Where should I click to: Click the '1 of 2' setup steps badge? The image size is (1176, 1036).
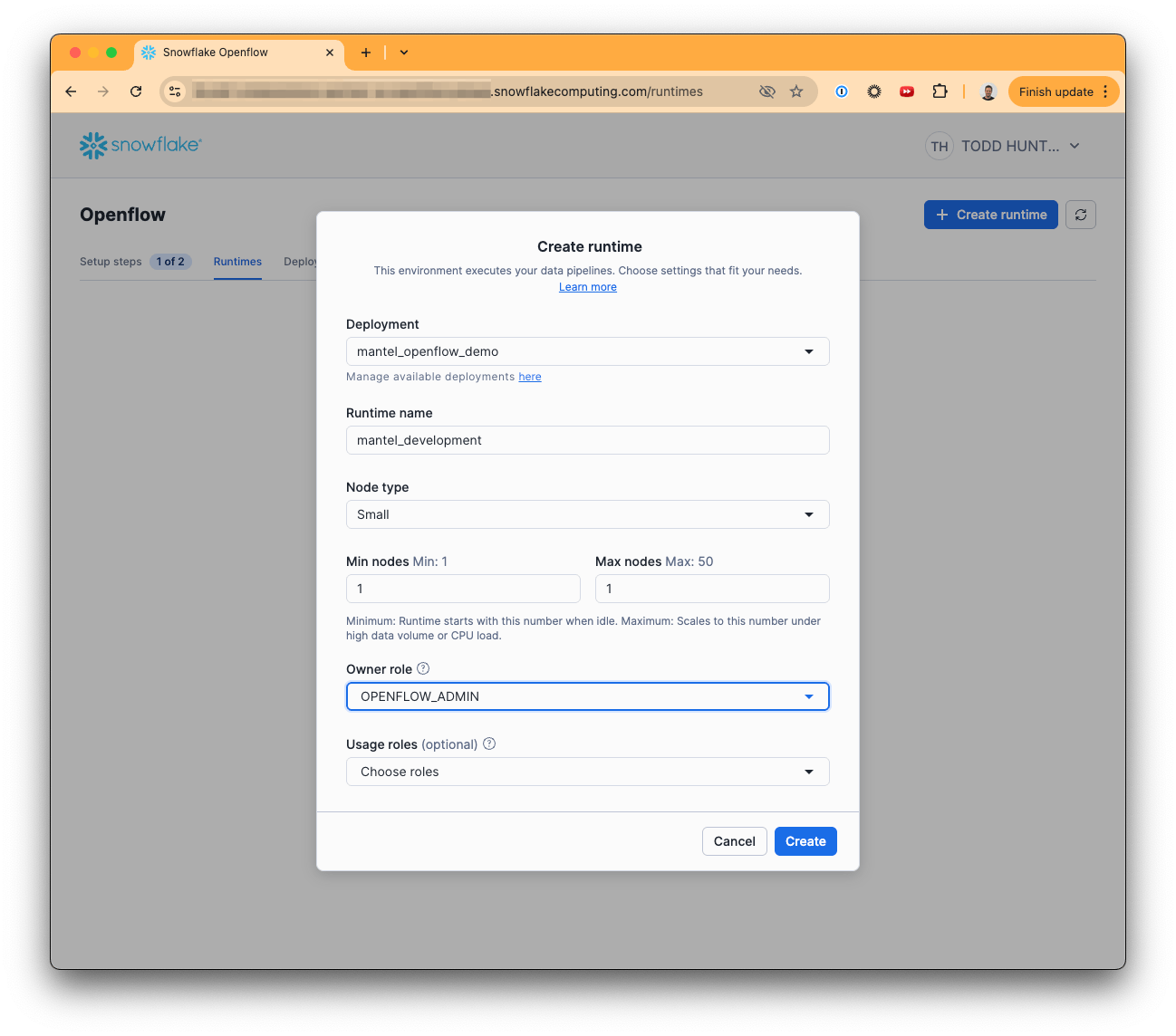point(170,262)
